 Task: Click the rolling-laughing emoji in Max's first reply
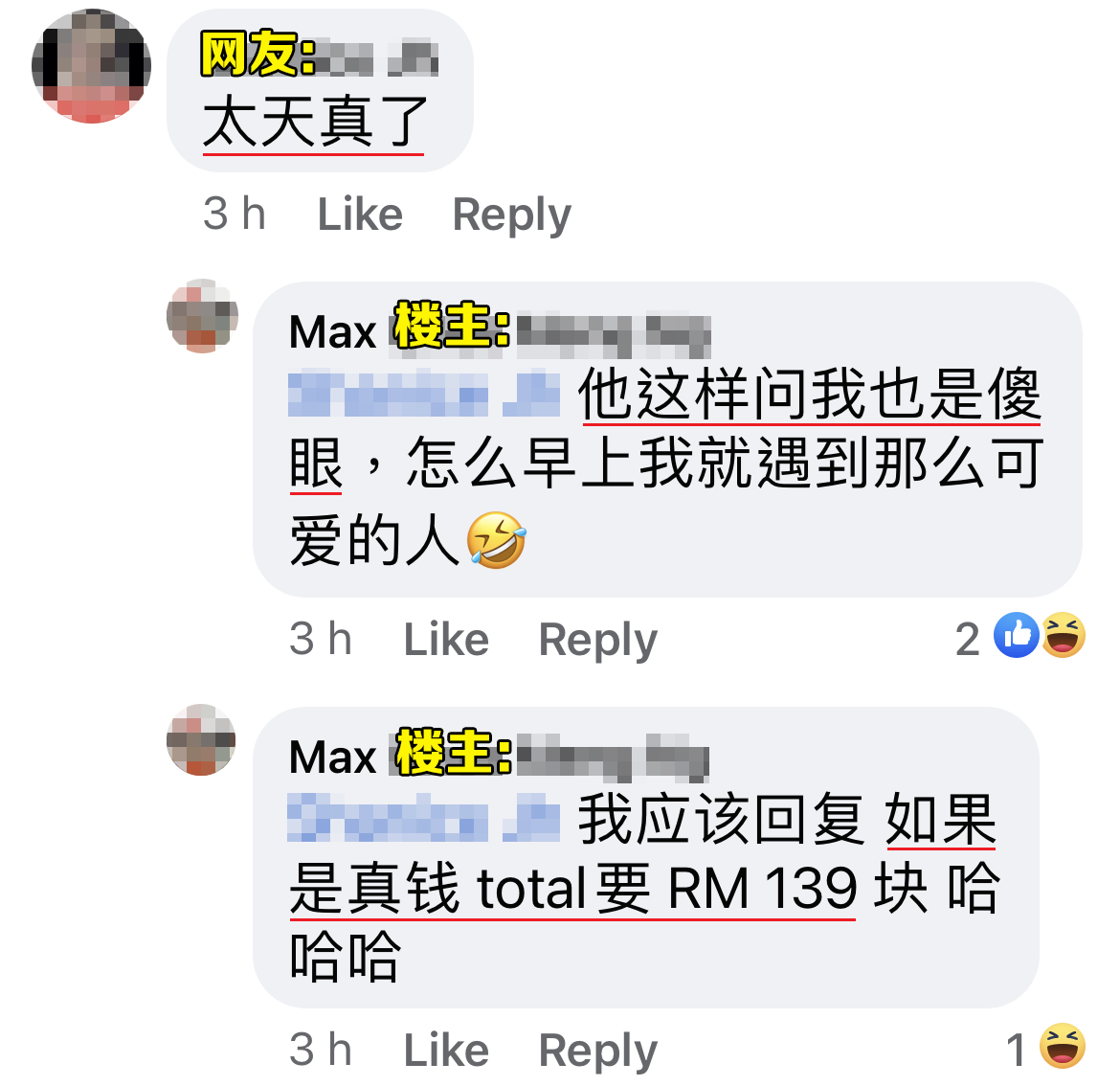497,540
